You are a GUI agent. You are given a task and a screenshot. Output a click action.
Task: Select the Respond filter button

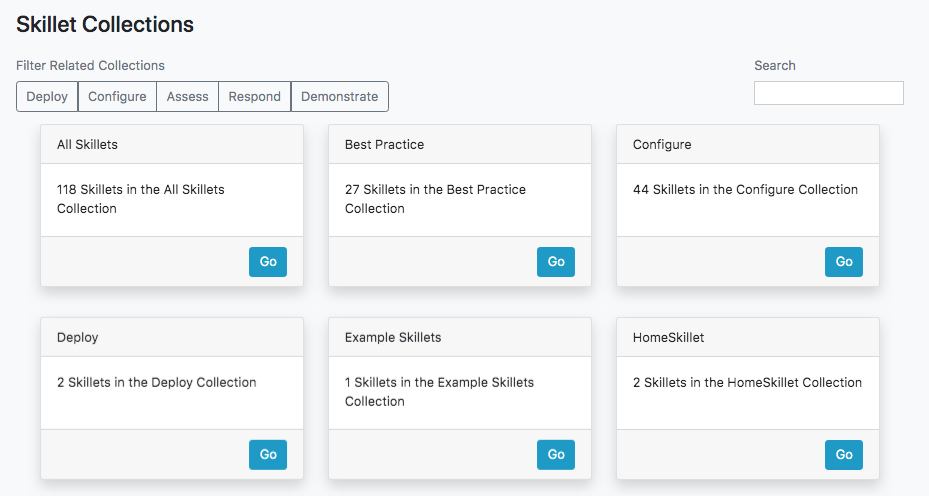pyautogui.click(x=254, y=97)
